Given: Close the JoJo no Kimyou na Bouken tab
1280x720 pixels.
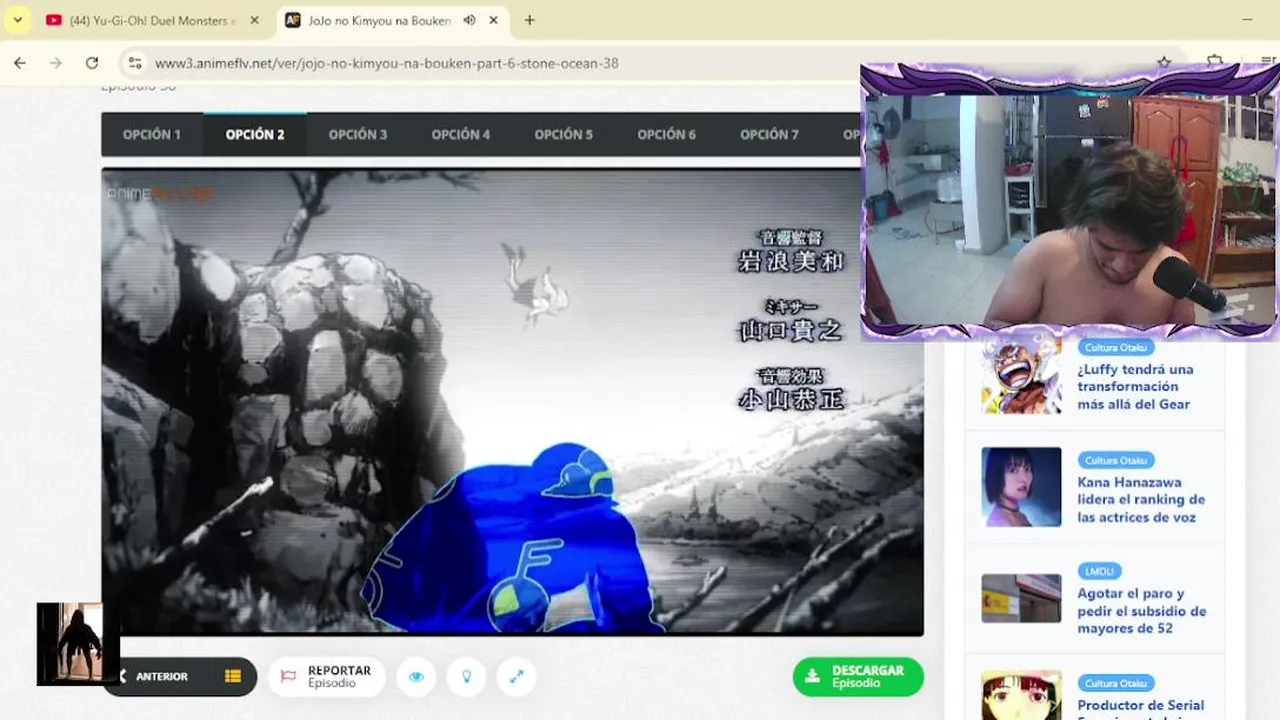Looking at the screenshot, I should pos(495,20).
